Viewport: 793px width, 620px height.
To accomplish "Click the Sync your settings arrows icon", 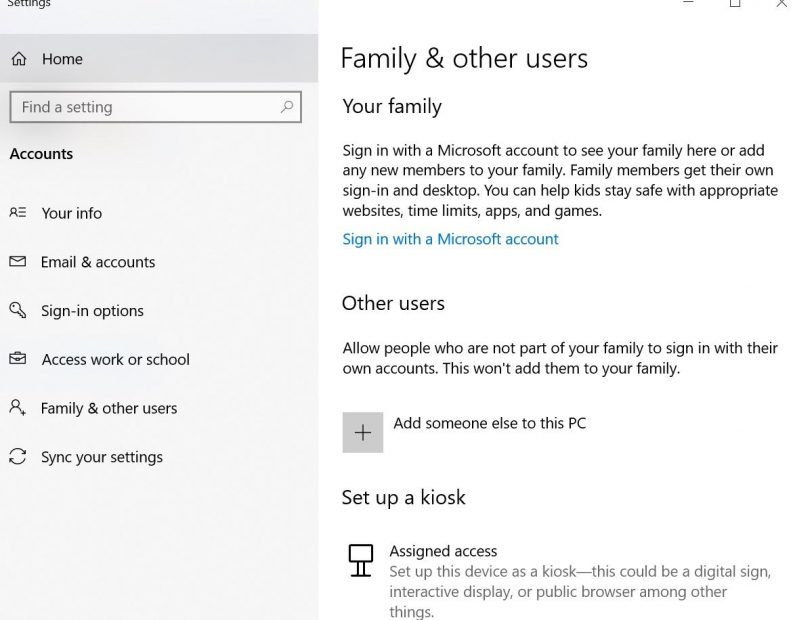I will (18, 456).
